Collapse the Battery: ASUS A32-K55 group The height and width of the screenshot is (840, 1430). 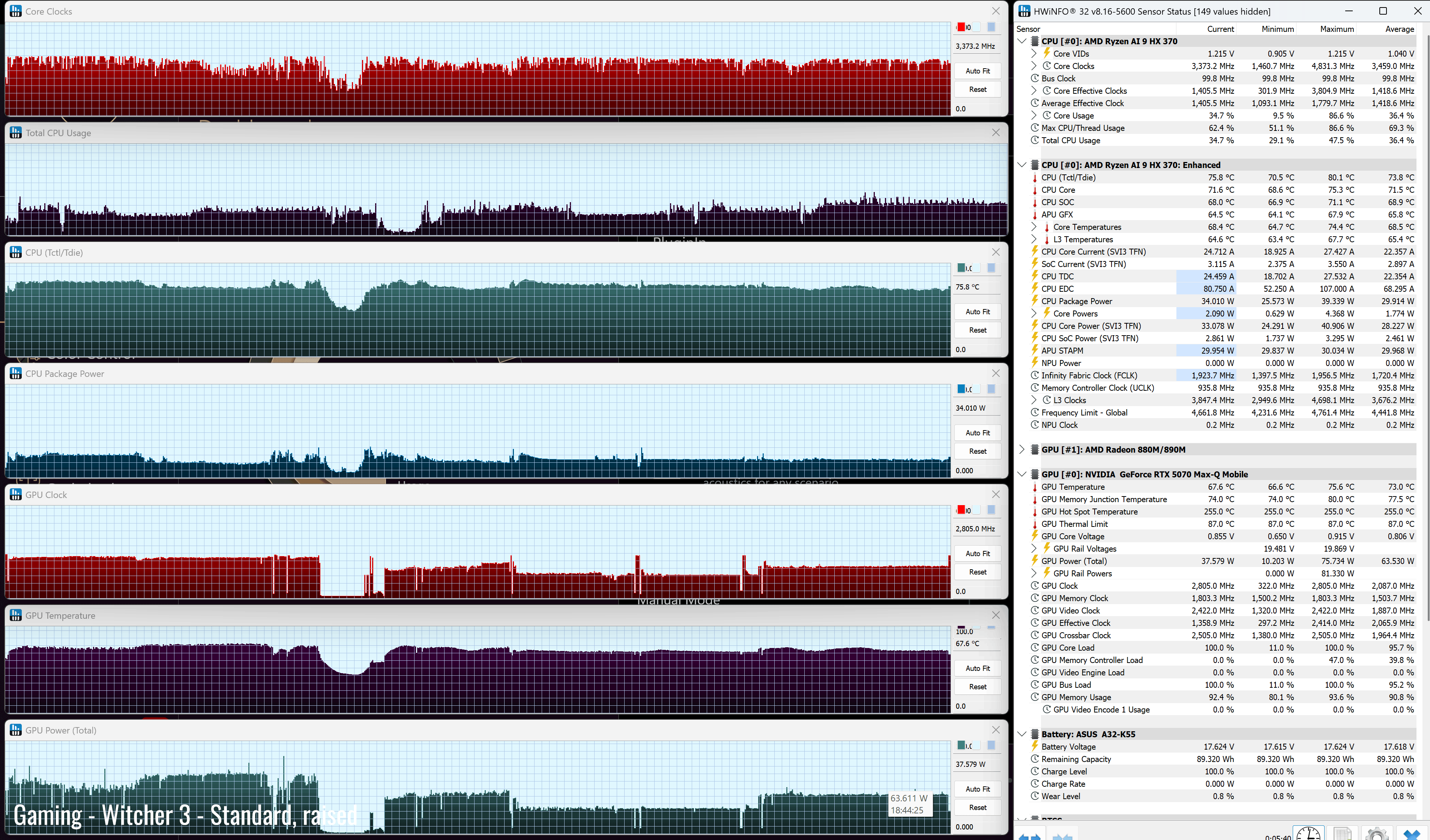point(1022,734)
